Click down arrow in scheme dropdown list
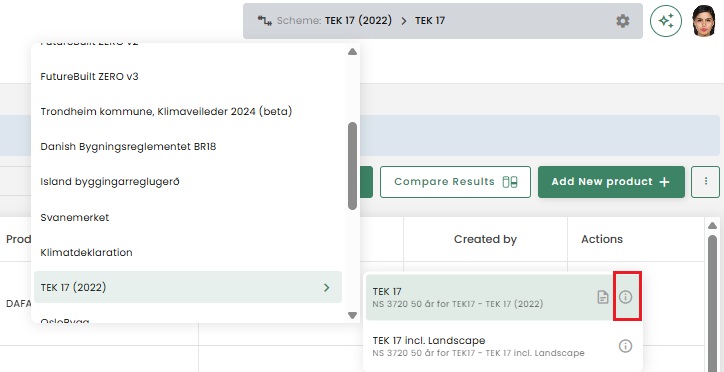Viewport: 724px width, 372px height. coord(352,316)
